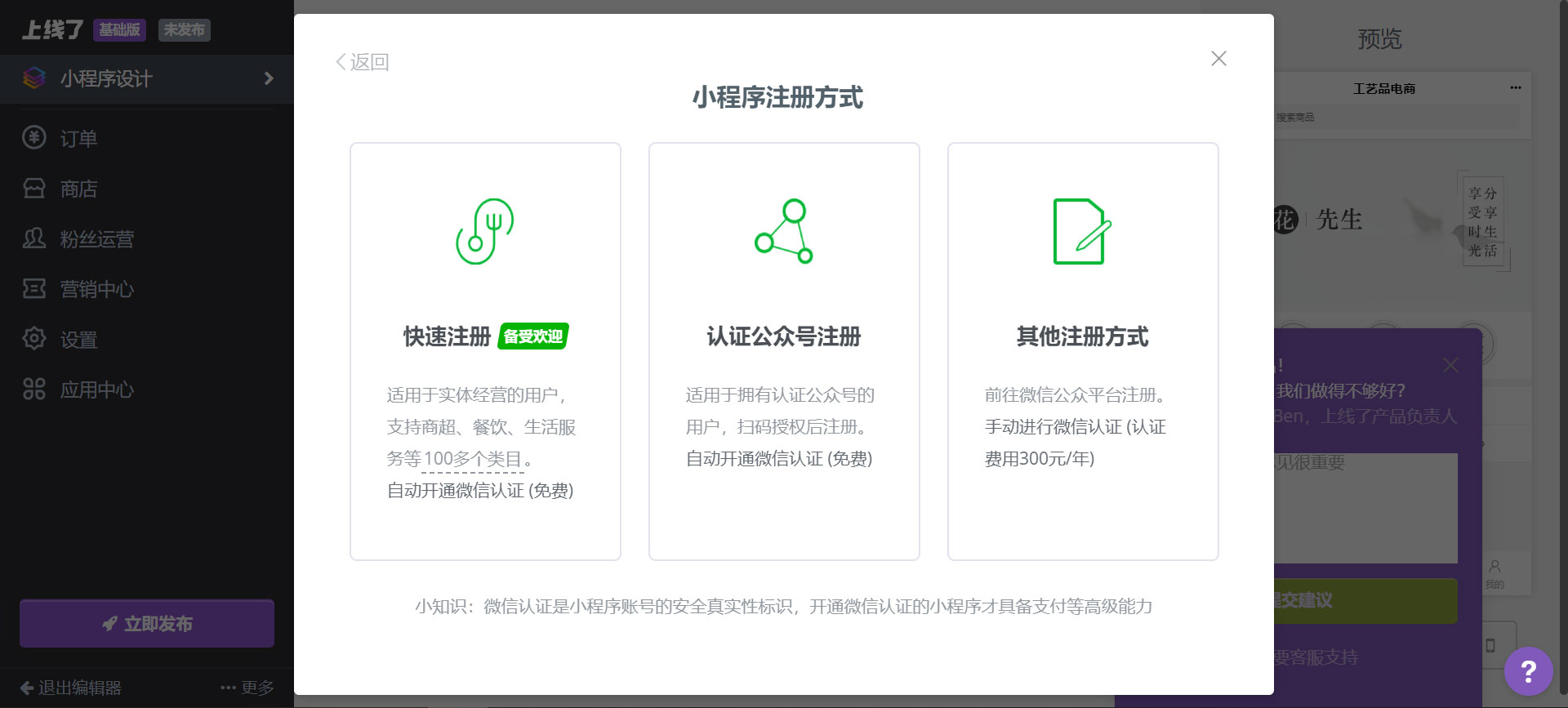Click 退出编辑器 at sidebar bottom
Viewport: 1568px width, 708px height.
pyautogui.click(x=70, y=688)
